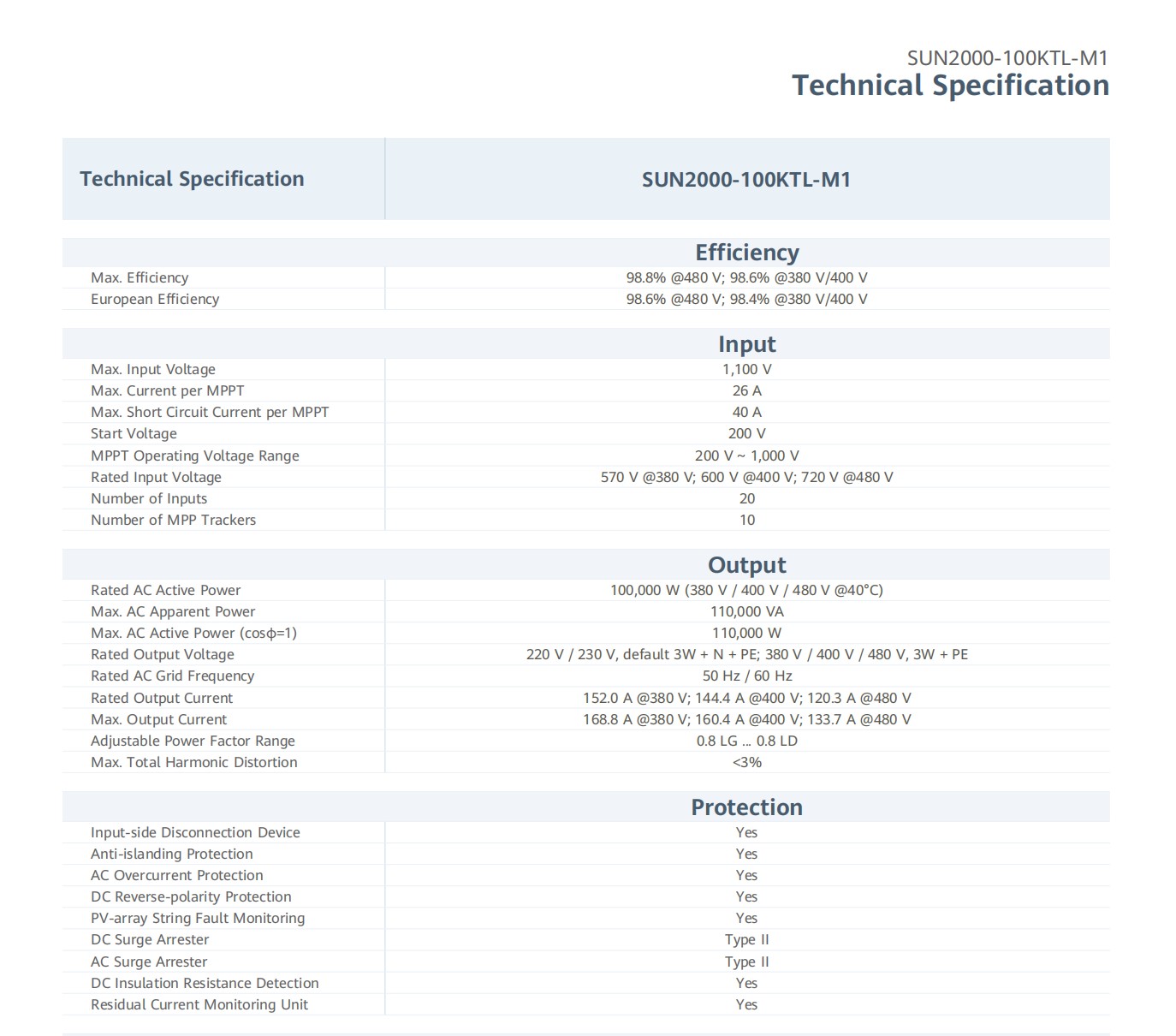Screen dimensions: 1176x1036
Task: Select the 'Max. AC Apparent Power' label
Action: (x=173, y=611)
